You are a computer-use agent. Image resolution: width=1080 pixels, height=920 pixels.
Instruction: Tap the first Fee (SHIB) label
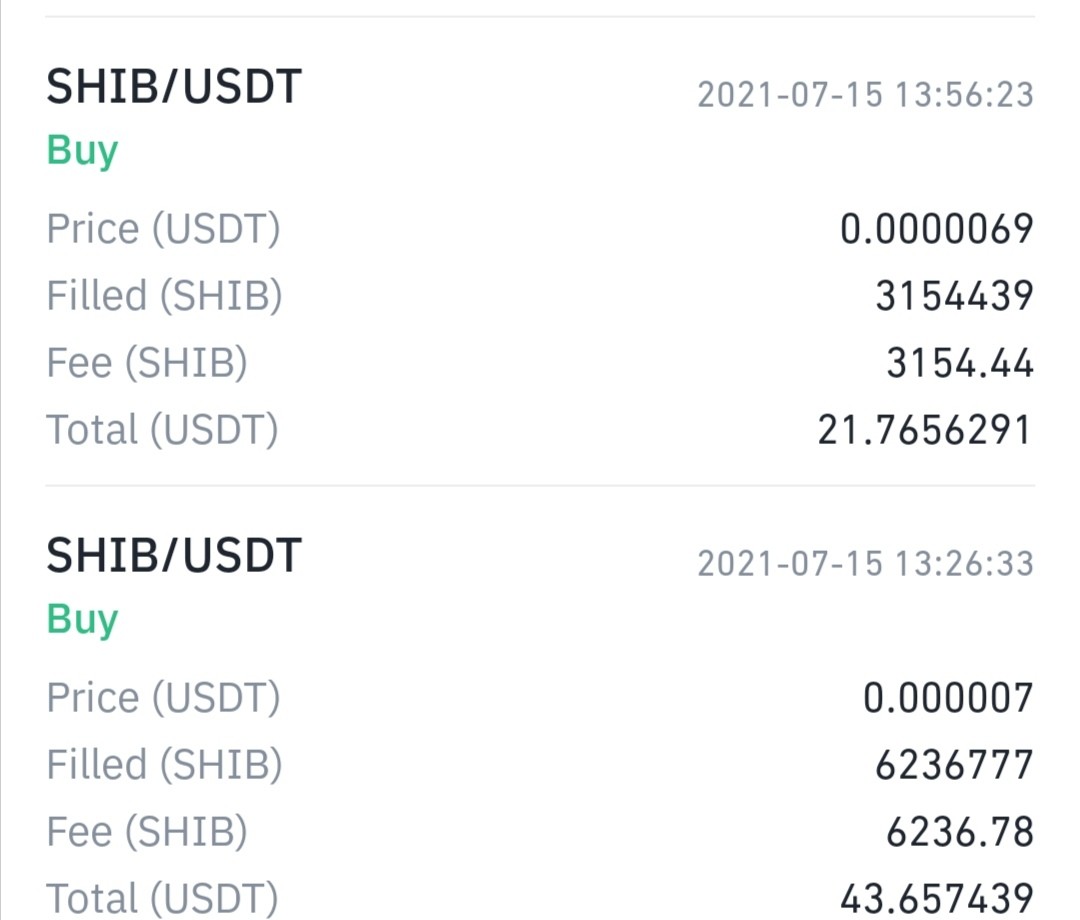coord(147,363)
